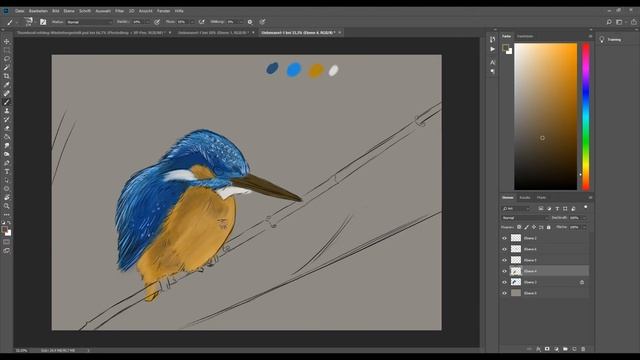
Task: Open the layer filter kind dropdown
Action: [516, 209]
